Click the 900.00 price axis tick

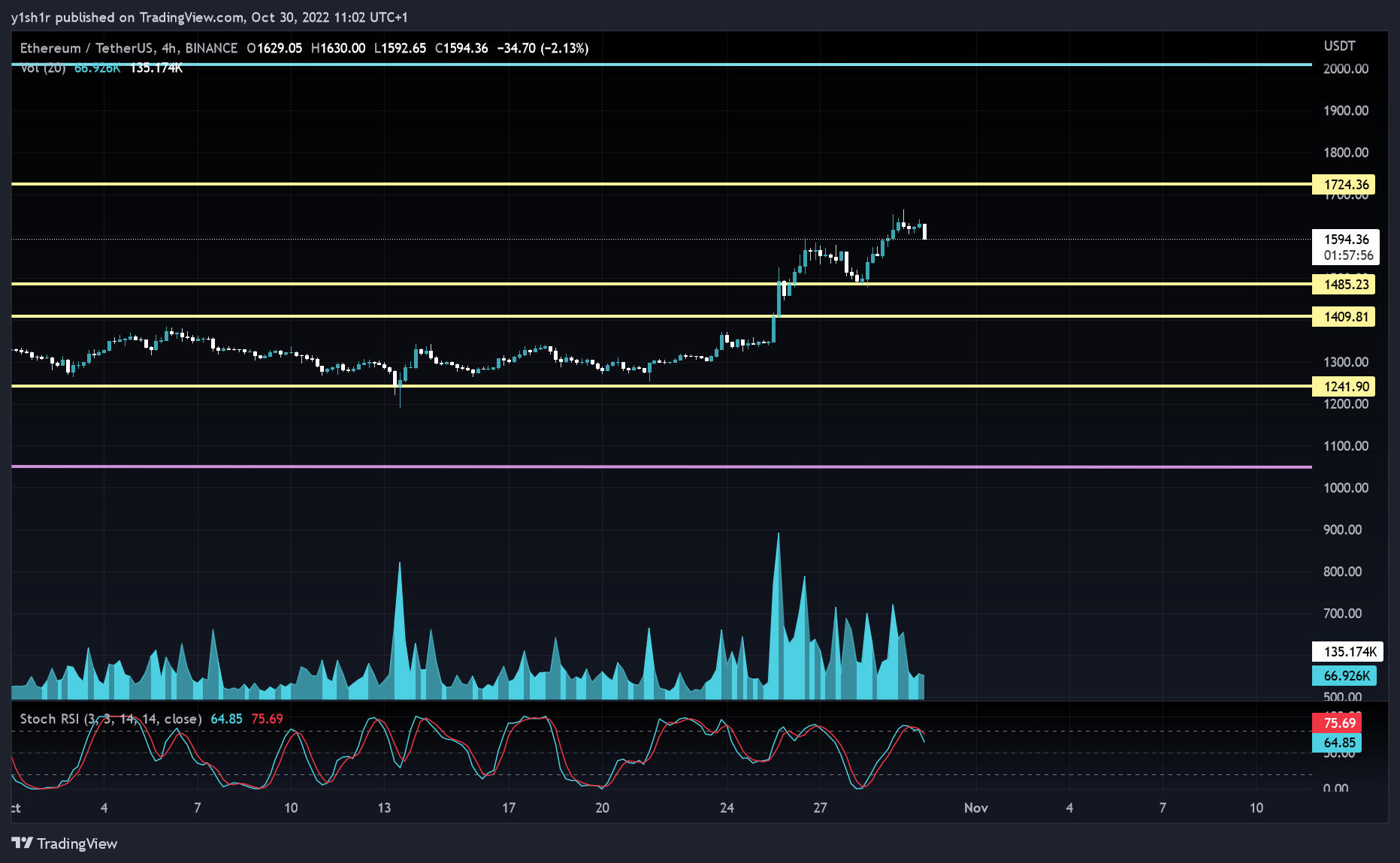[x=1342, y=530]
